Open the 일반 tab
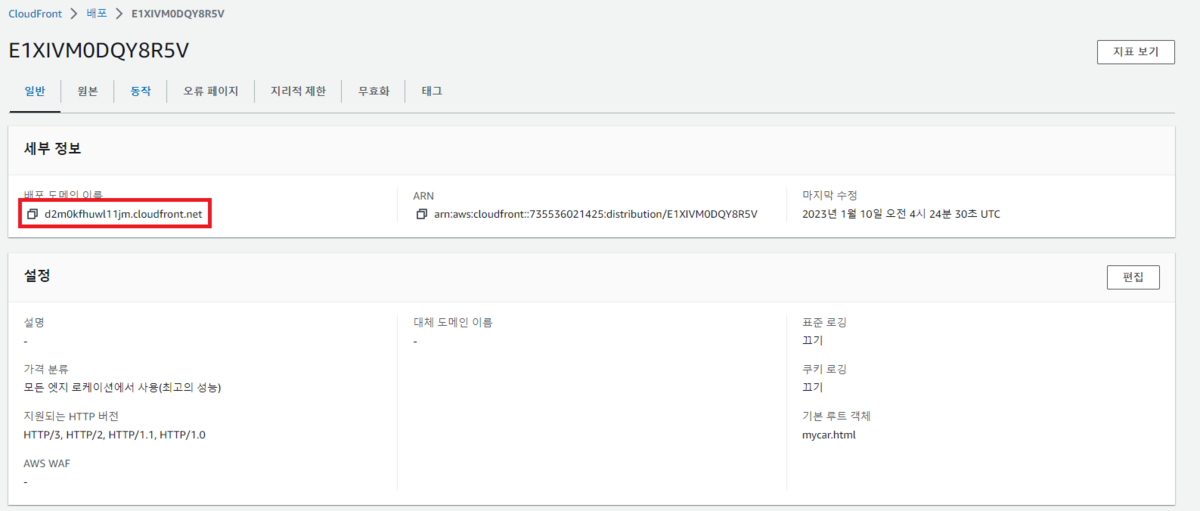Screen dimensions: 1200x511 (35, 91)
